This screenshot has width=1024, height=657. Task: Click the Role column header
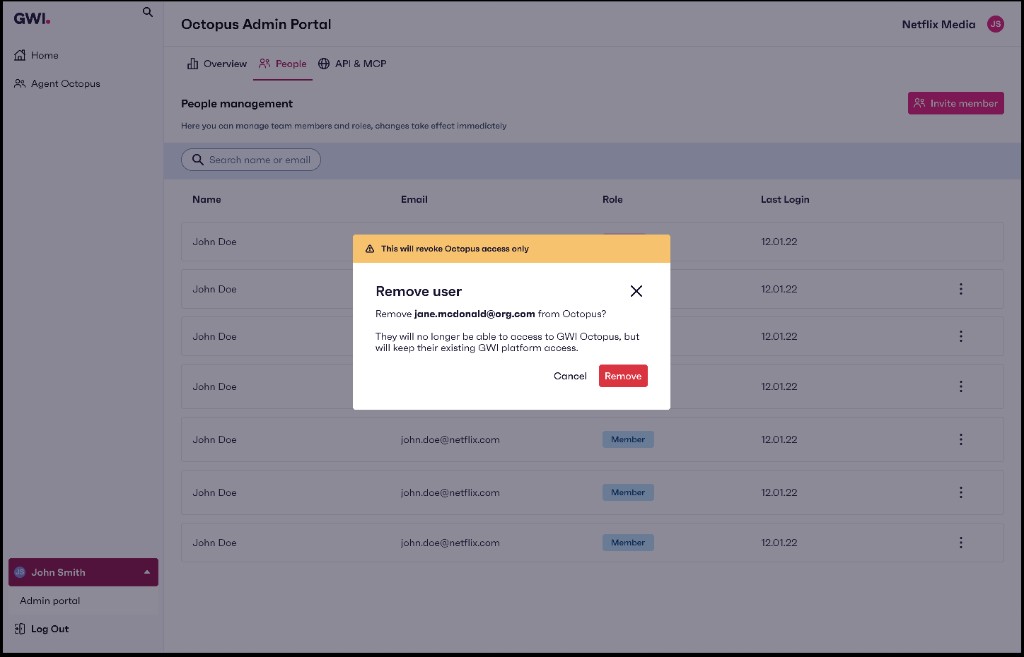point(612,199)
